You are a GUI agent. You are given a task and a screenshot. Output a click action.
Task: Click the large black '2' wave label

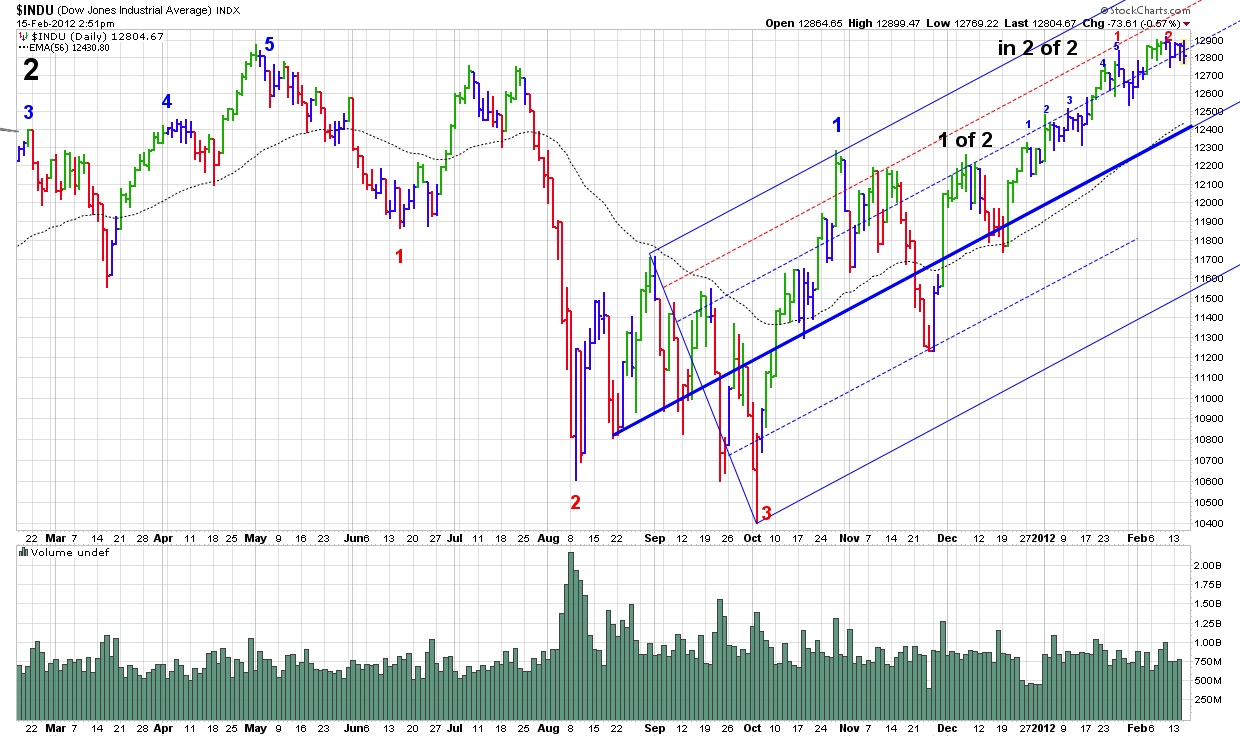point(33,69)
